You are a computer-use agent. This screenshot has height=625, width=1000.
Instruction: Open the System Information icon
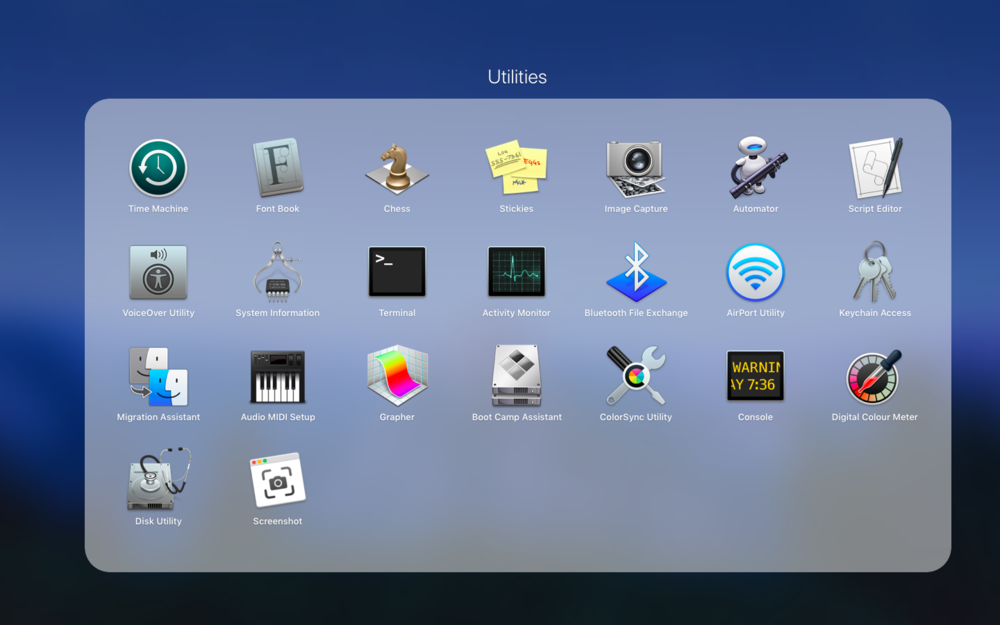(x=277, y=272)
